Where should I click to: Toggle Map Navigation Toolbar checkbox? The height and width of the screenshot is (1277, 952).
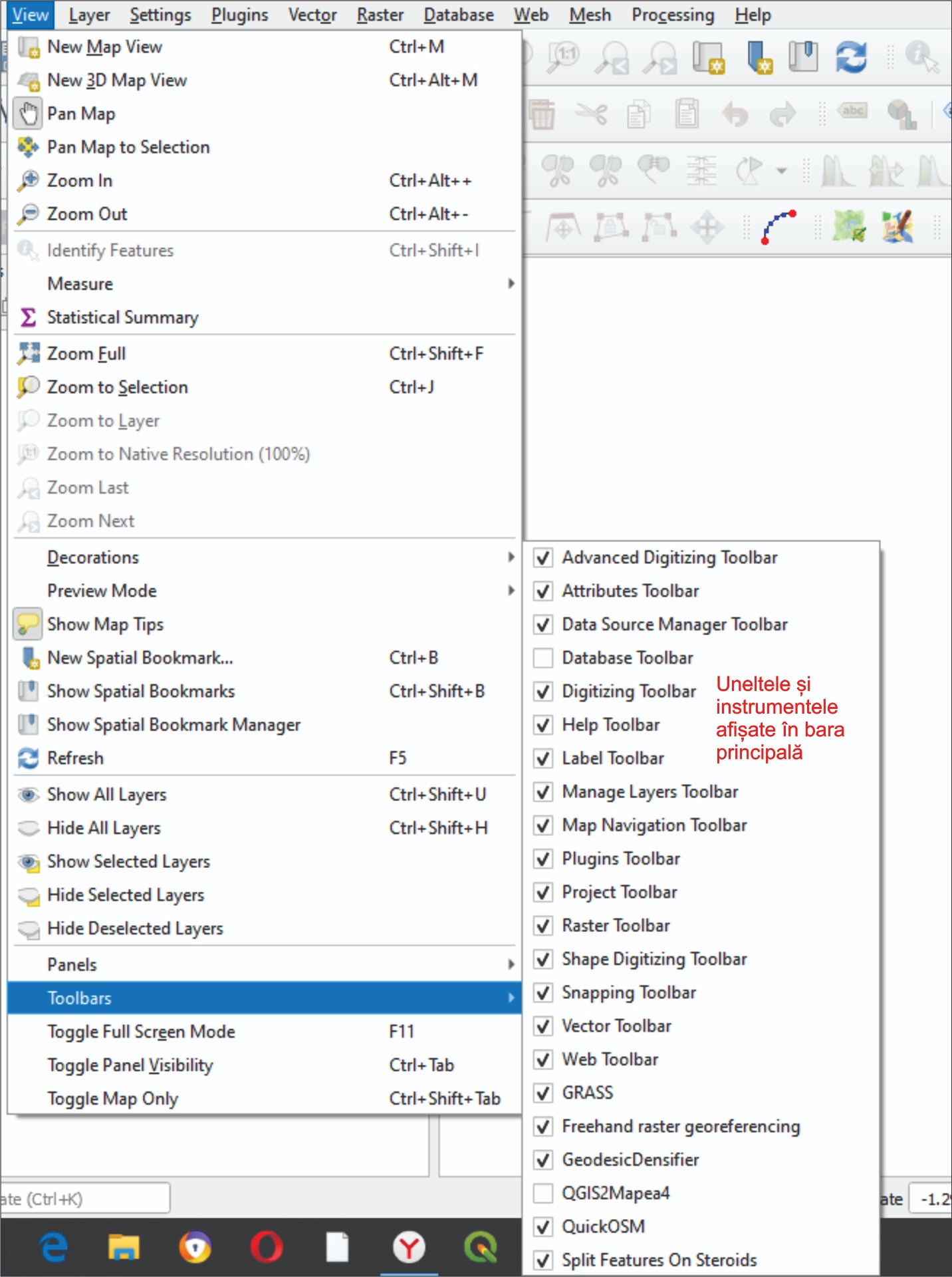544,825
